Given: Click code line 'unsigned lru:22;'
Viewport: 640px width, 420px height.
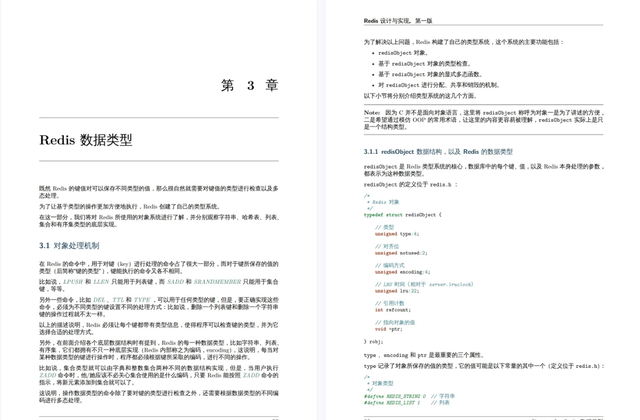Looking at the screenshot, I should [x=397, y=291].
